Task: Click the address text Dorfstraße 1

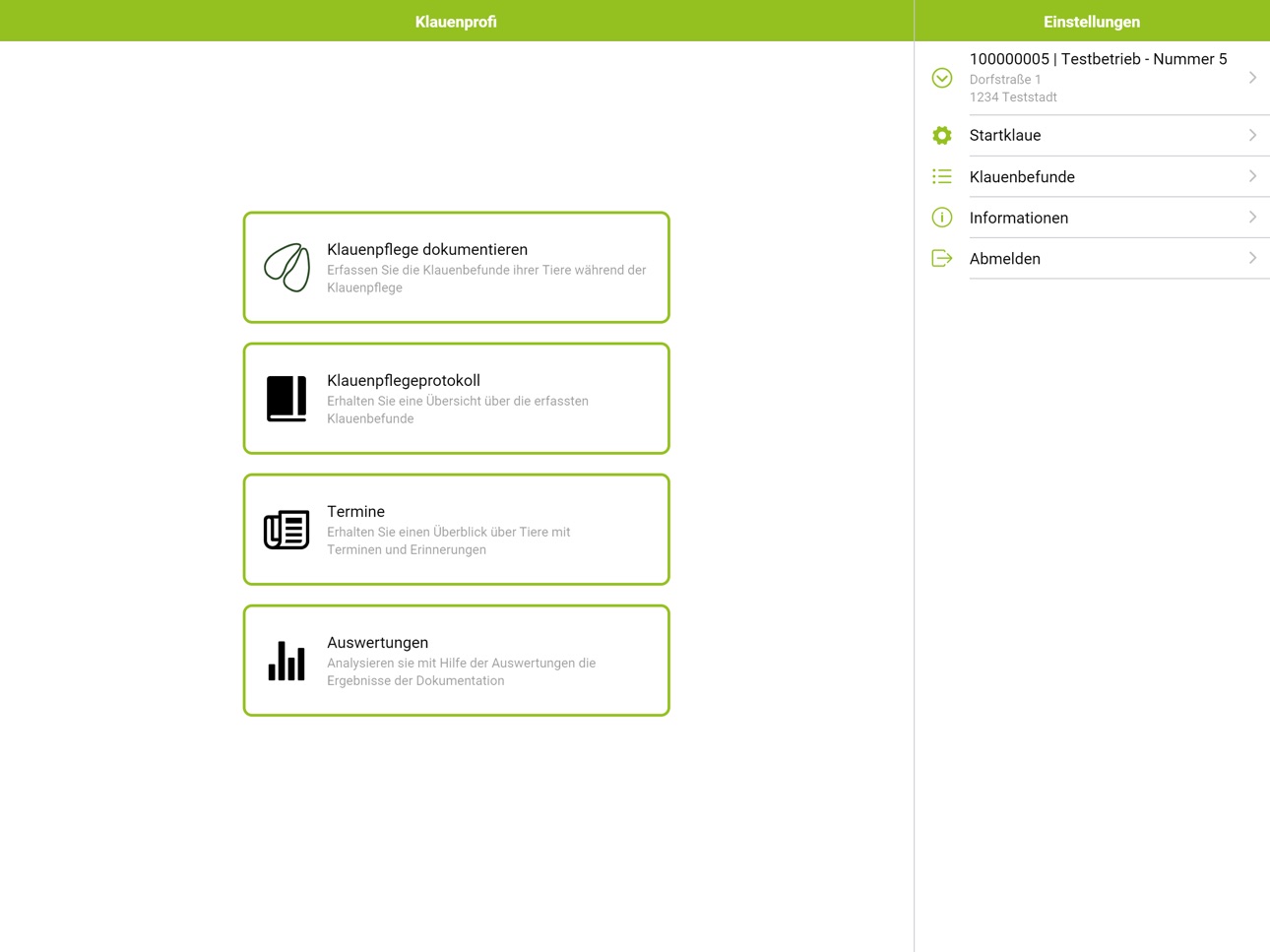Action: (1005, 80)
